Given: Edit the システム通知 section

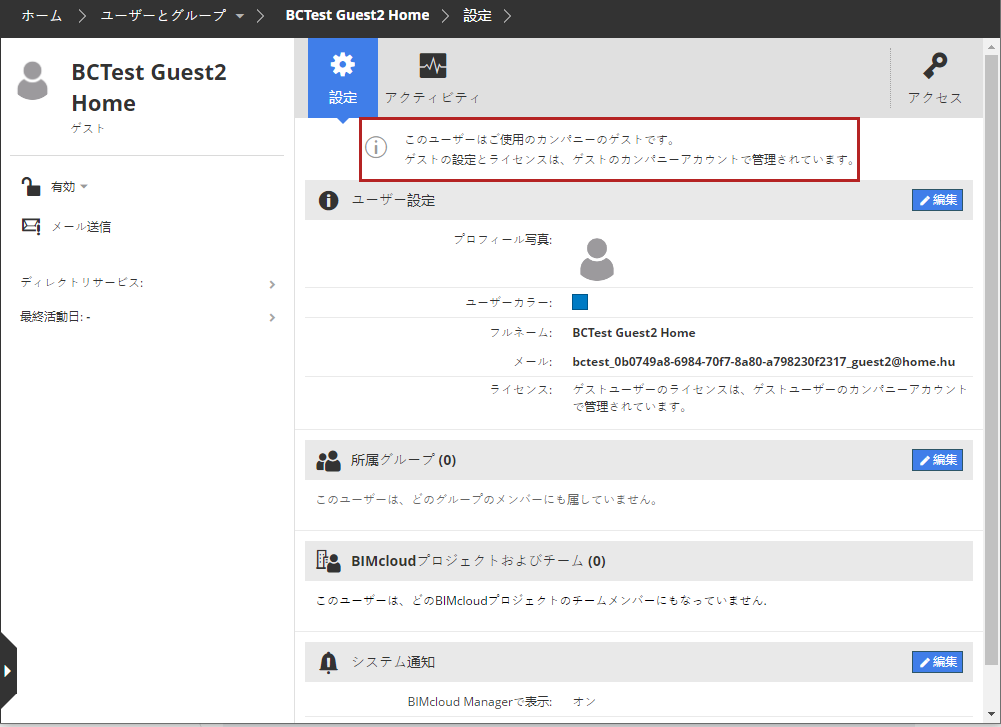Looking at the screenshot, I should 937,662.
